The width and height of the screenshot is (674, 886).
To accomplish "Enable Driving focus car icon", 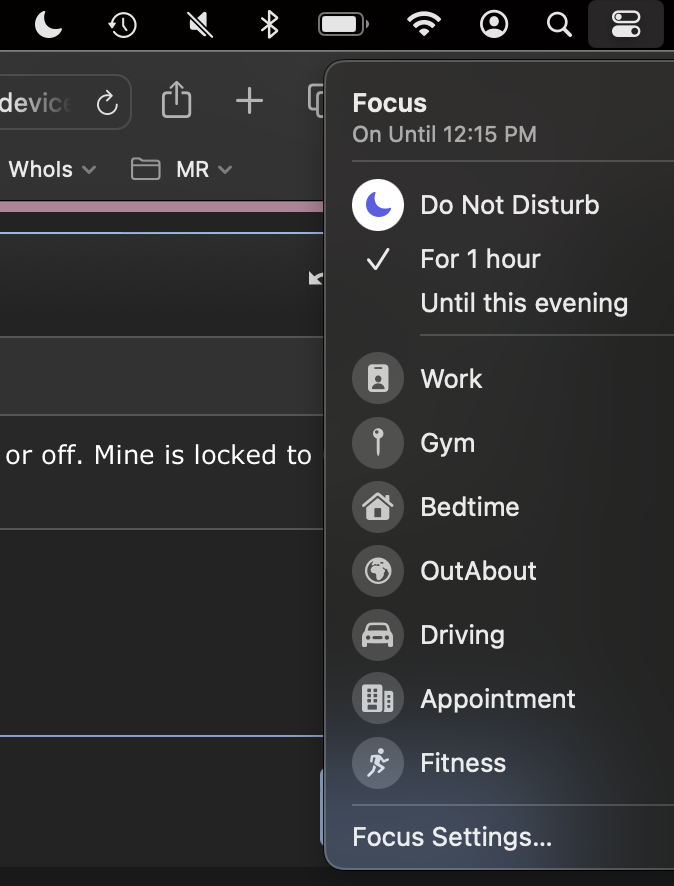I will coord(378,635).
